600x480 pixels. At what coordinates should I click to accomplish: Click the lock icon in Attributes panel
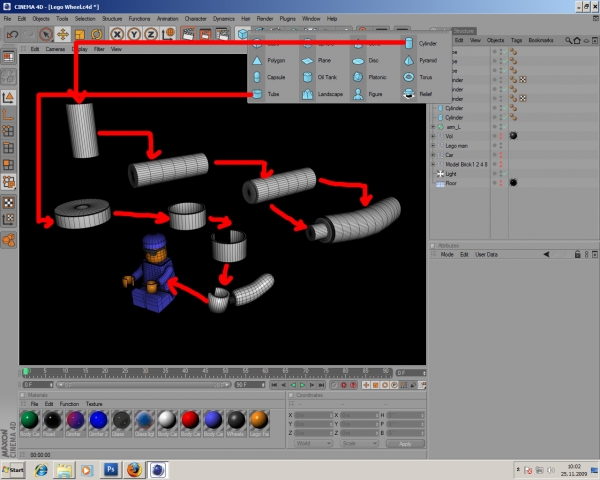(x=577, y=255)
